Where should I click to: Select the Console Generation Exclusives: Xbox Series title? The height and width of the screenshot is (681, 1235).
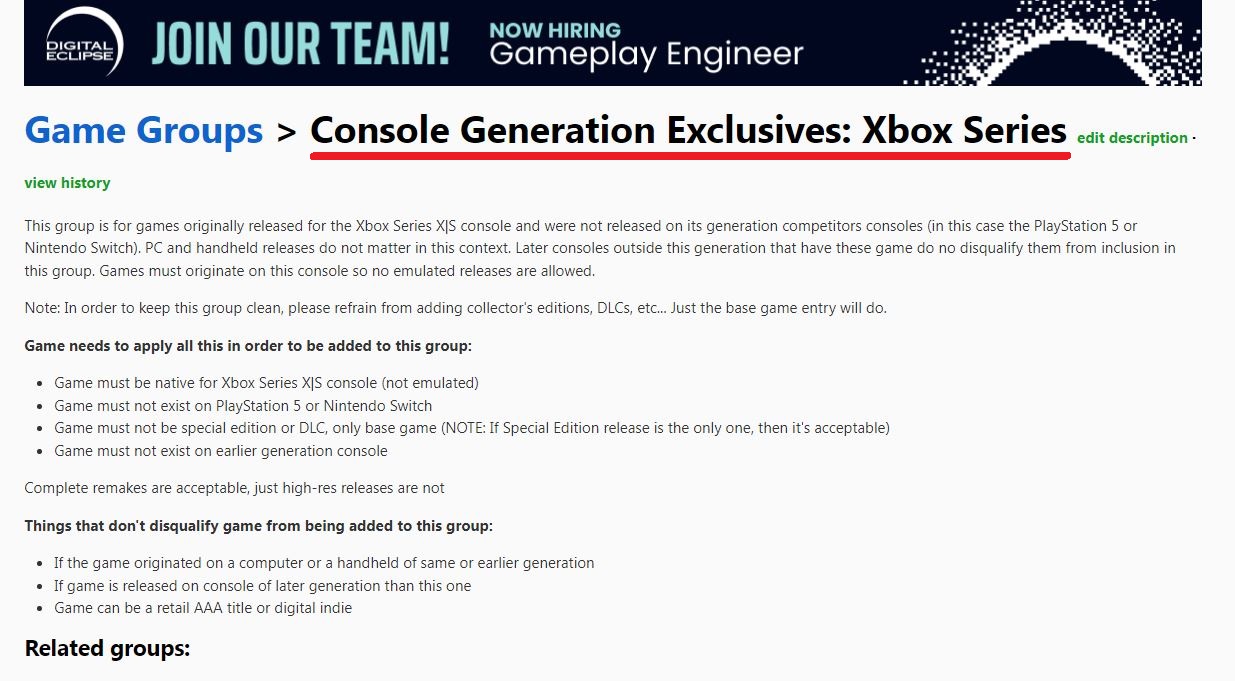click(x=689, y=131)
